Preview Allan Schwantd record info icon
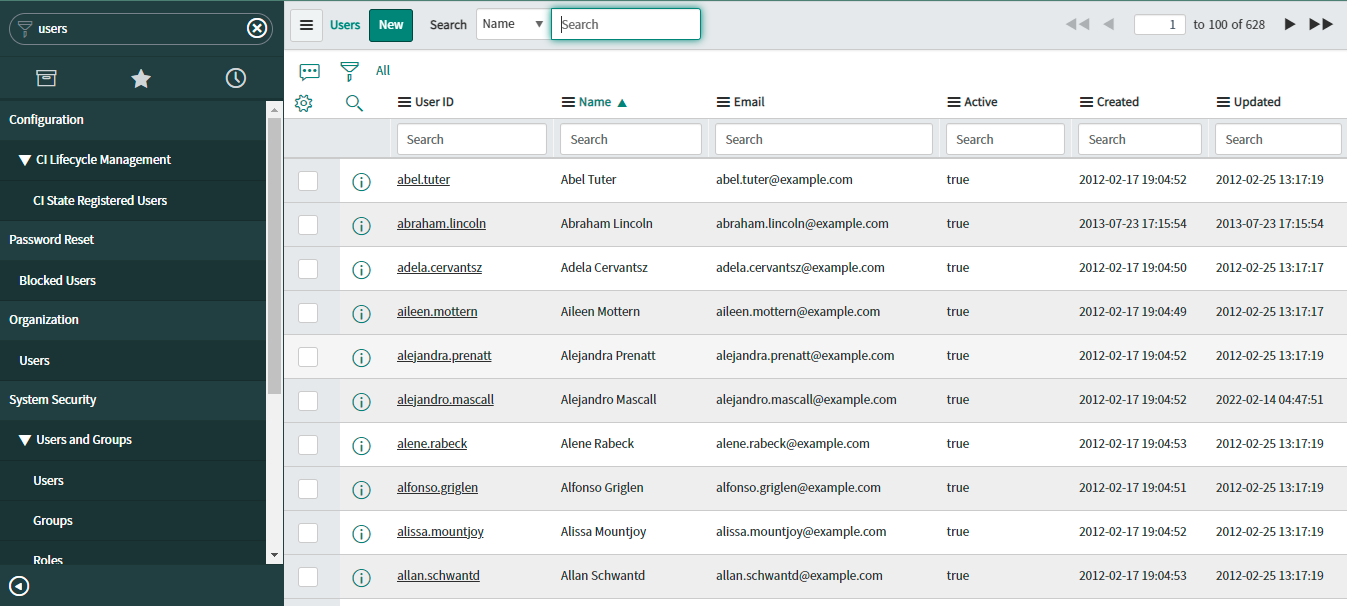 [x=362, y=577]
